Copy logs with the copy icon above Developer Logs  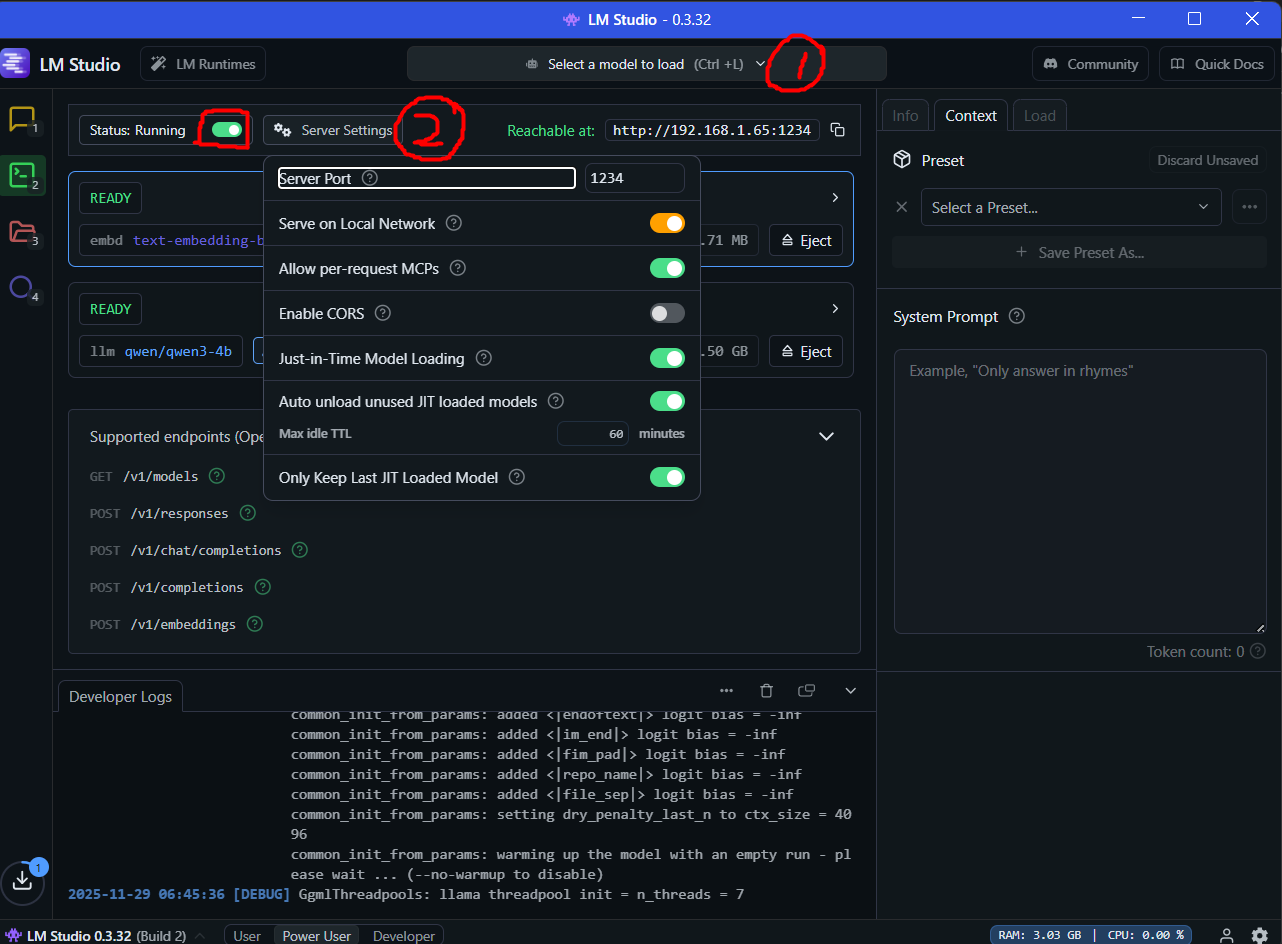(807, 690)
